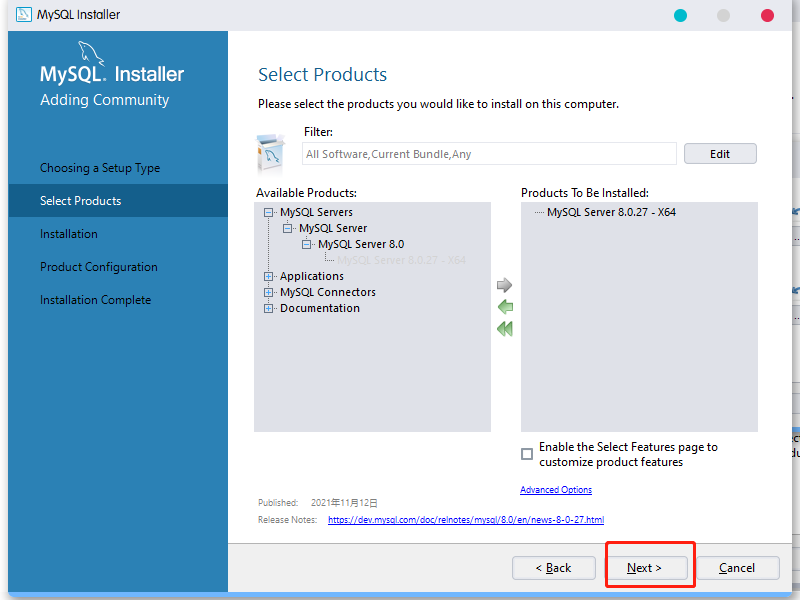Click the Back button

pyautogui.click(x=554, y=568)
